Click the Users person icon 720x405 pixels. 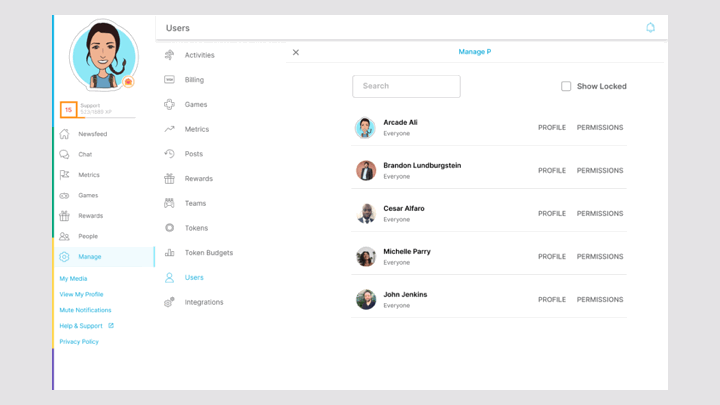(169, 277)
